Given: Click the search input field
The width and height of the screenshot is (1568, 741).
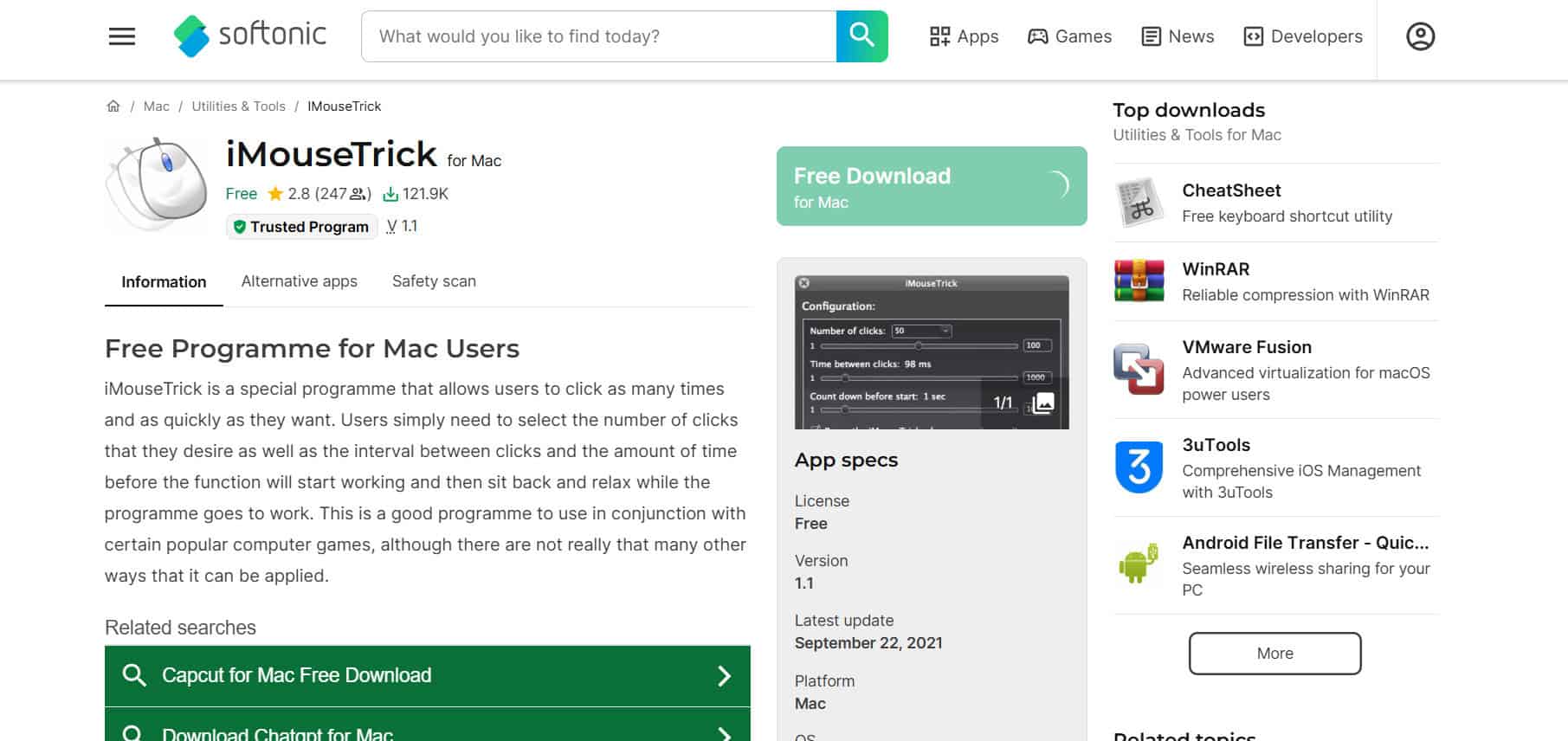Looking at the screenshot, I should click(598, 36).
